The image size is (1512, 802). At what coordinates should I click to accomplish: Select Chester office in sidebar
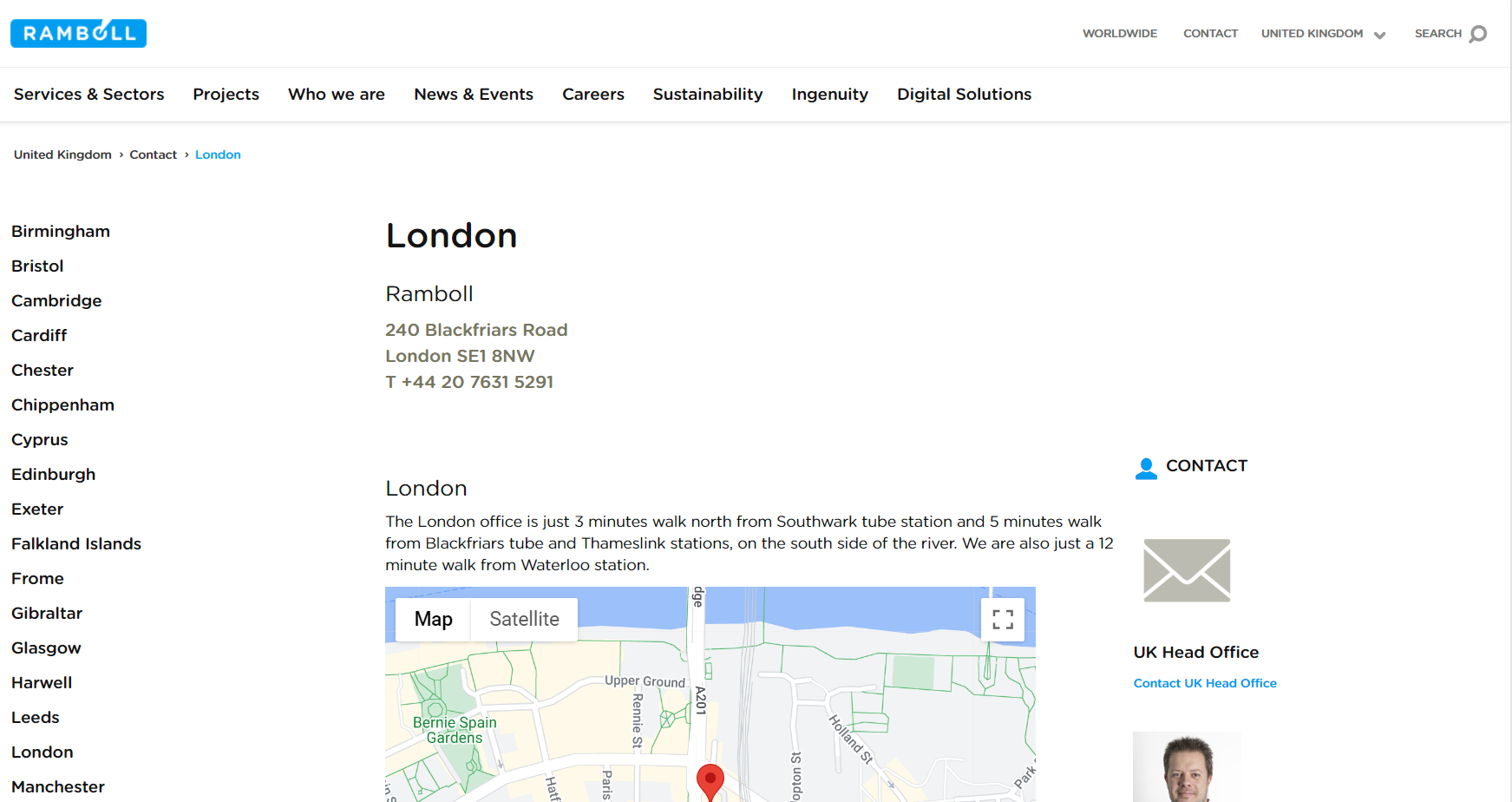pyautogui.click(x=43, y=371)
